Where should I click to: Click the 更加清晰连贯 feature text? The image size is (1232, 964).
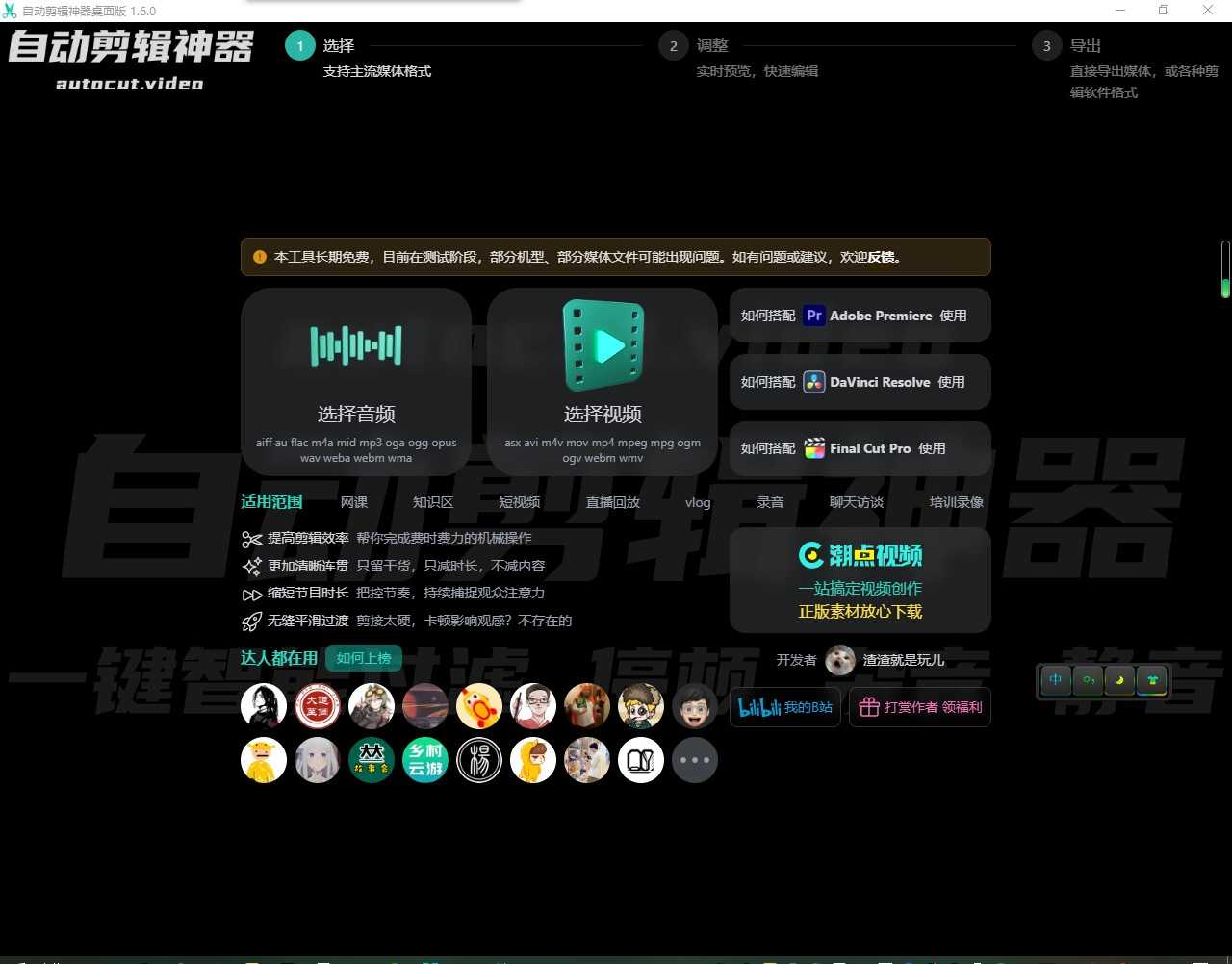coord(308,566)
